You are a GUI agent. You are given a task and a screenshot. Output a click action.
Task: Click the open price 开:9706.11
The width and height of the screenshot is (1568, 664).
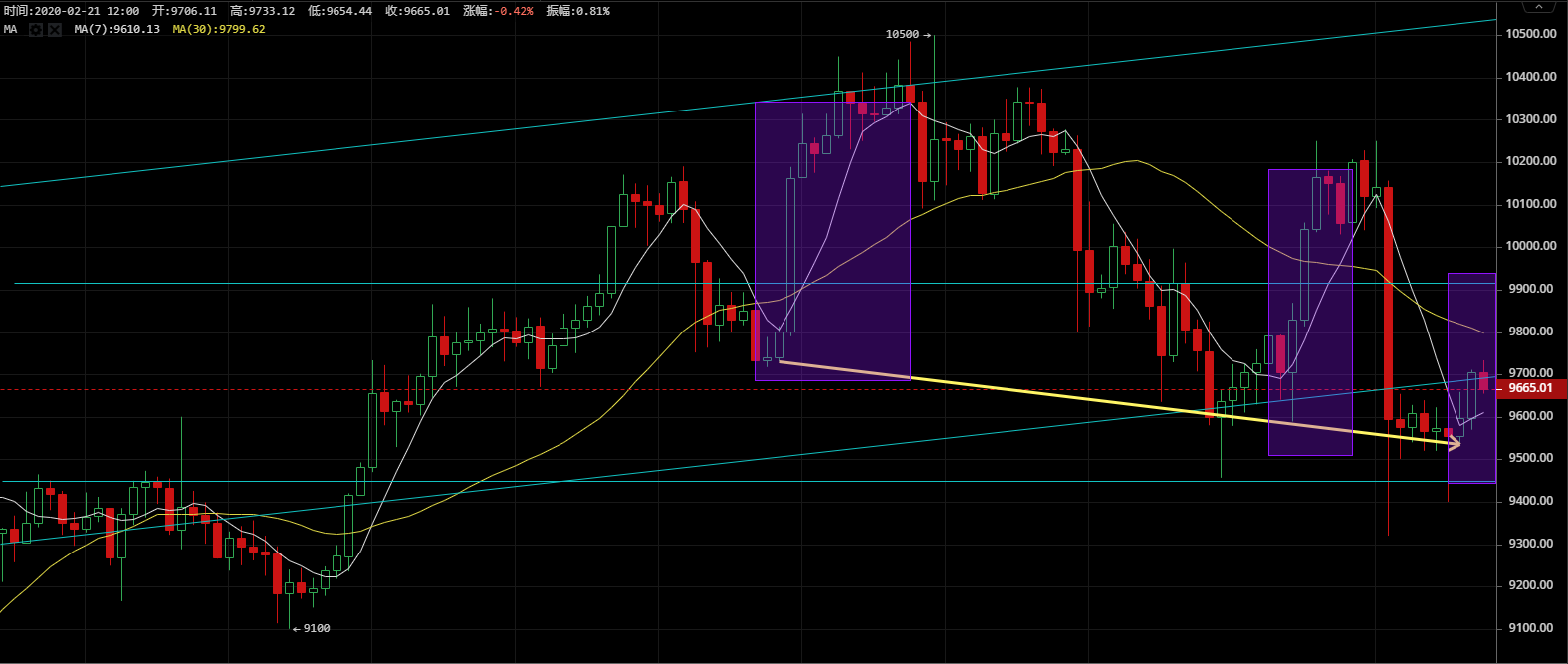click(x=184, y=11)
